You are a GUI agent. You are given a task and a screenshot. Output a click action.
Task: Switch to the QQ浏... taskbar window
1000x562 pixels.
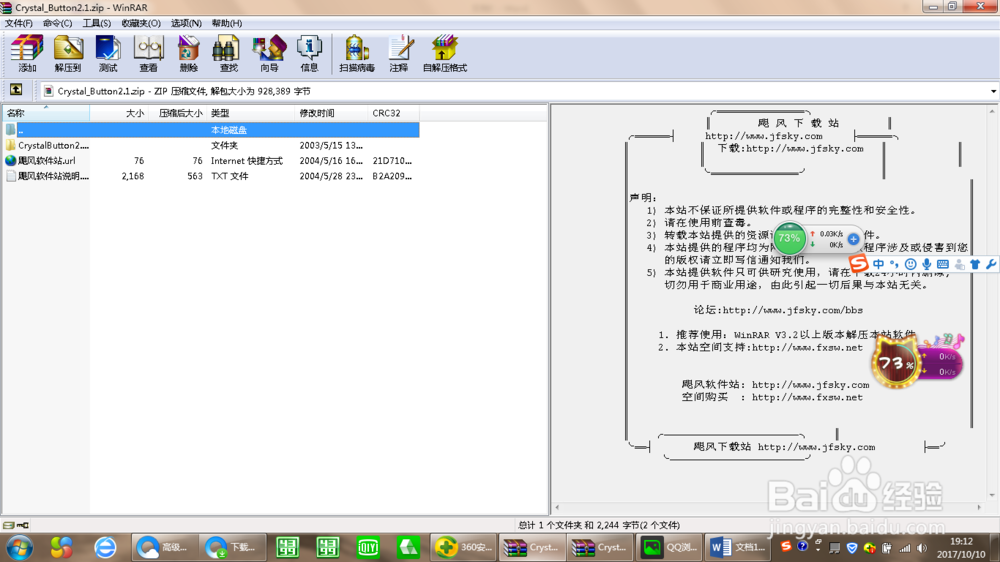668,547
